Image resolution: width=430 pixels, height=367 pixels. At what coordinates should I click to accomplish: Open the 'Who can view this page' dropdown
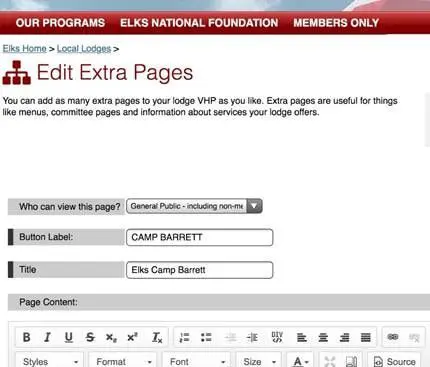pos(194,206)
